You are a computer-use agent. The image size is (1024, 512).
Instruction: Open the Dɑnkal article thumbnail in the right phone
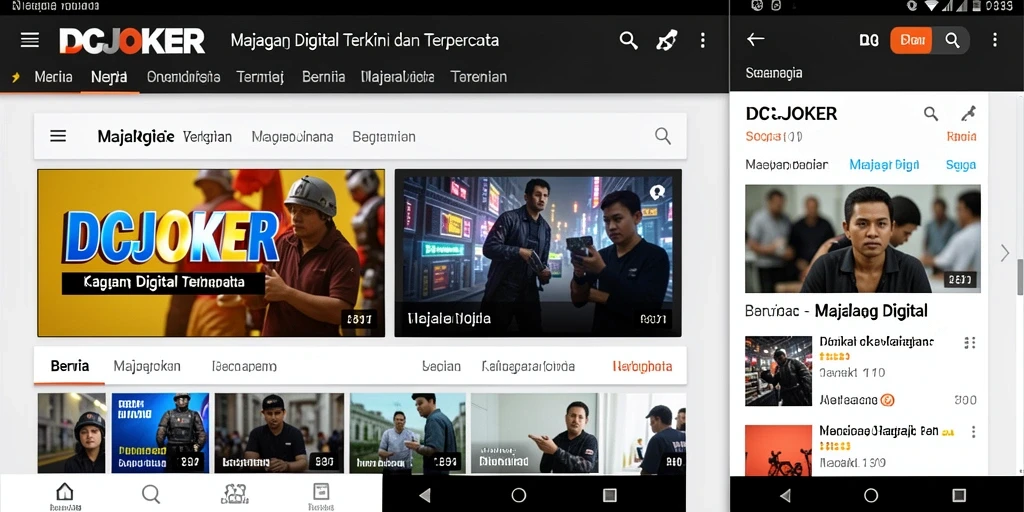click(x=778, y=371)
